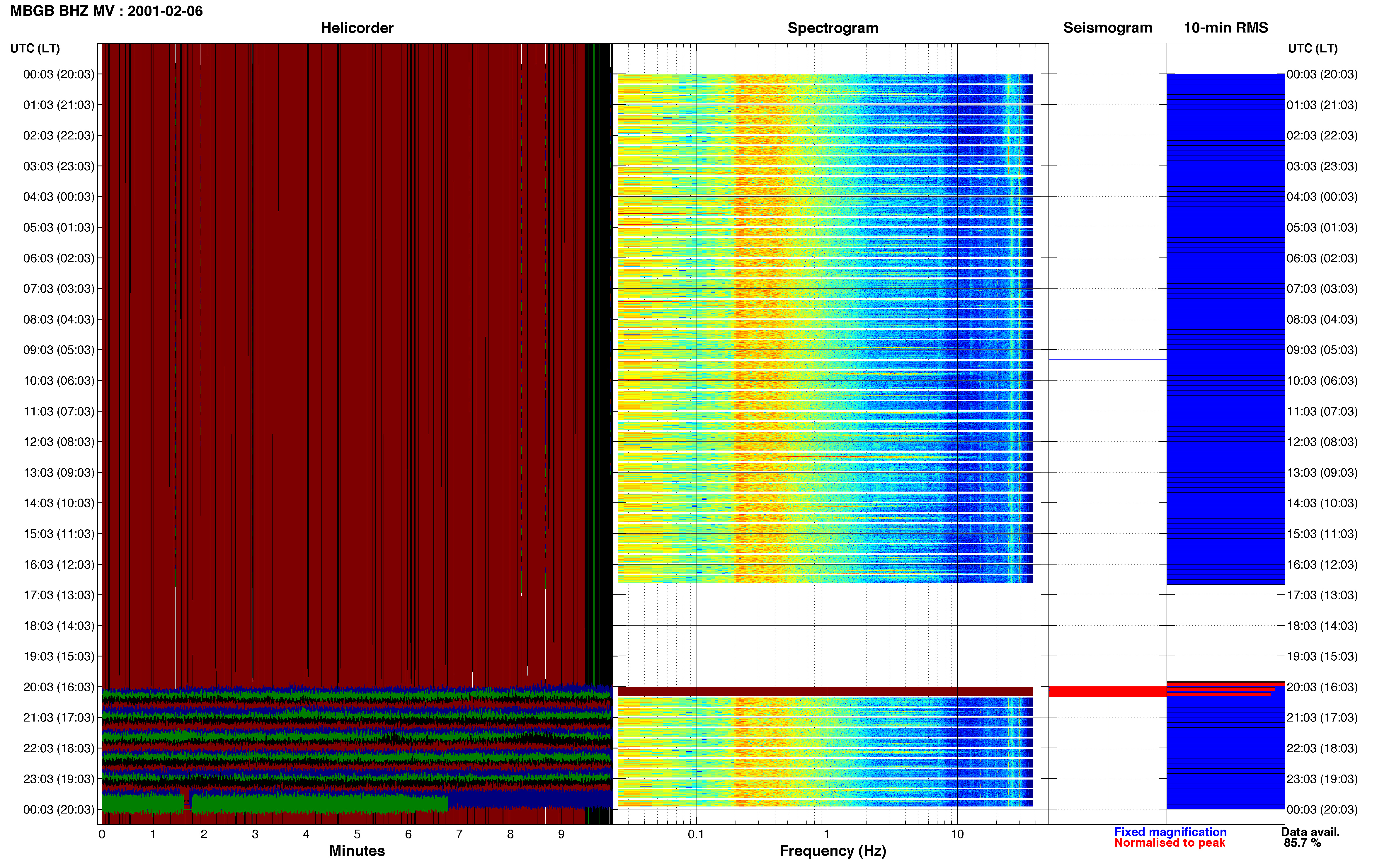Screen dimensions: 1389x868
Task: Click the spectrogram frequency tick '10'
Action: [957, 834]
